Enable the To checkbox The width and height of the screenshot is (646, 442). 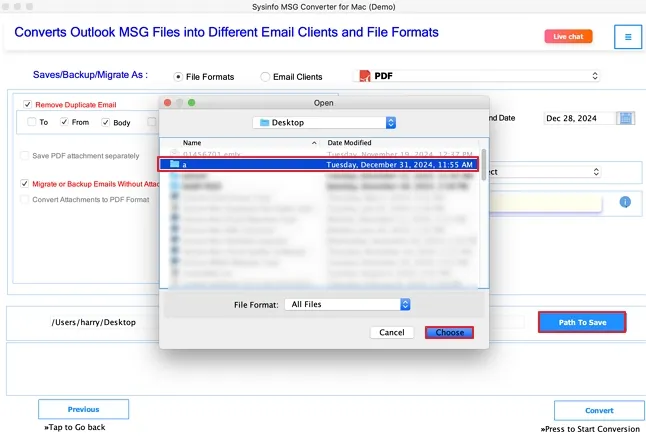[31, 122]
